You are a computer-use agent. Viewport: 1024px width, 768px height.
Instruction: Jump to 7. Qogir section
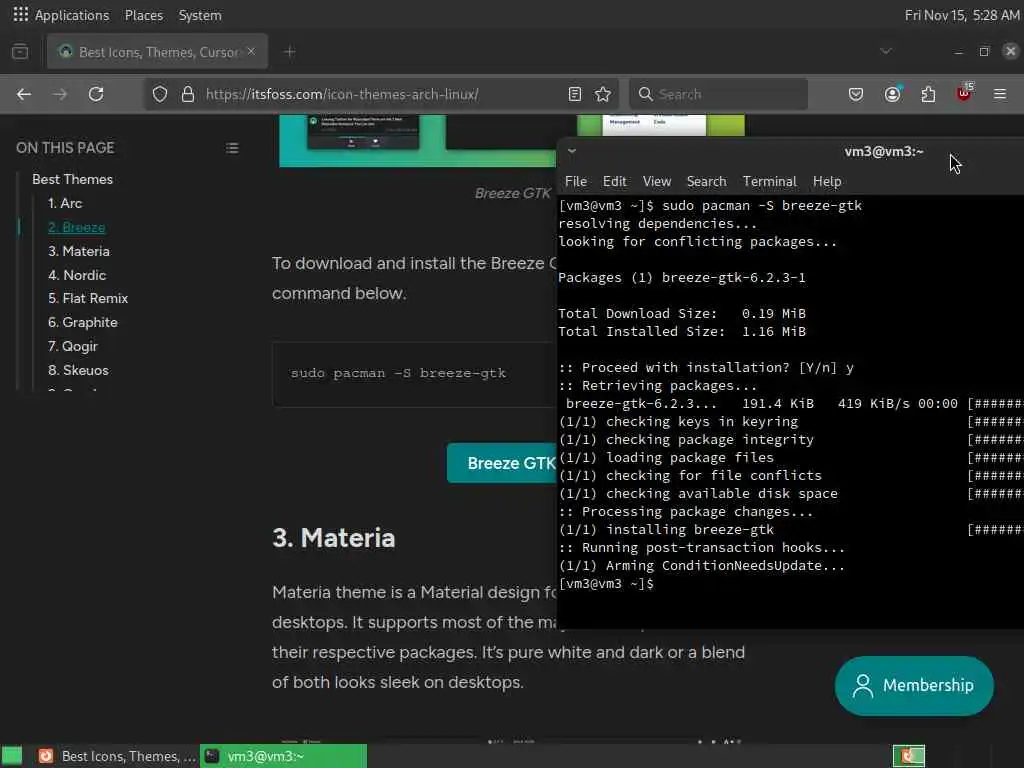(72, 346)
